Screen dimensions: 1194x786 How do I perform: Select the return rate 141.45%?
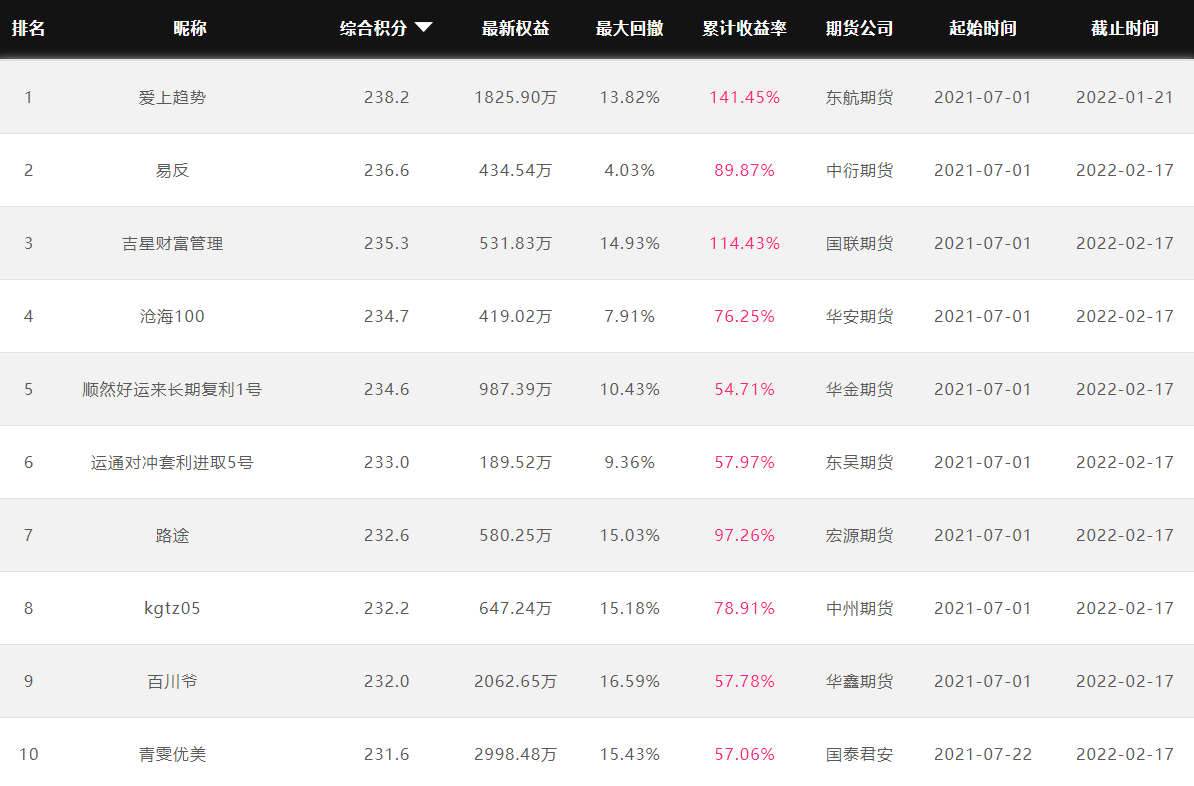(x=745, y=97)
